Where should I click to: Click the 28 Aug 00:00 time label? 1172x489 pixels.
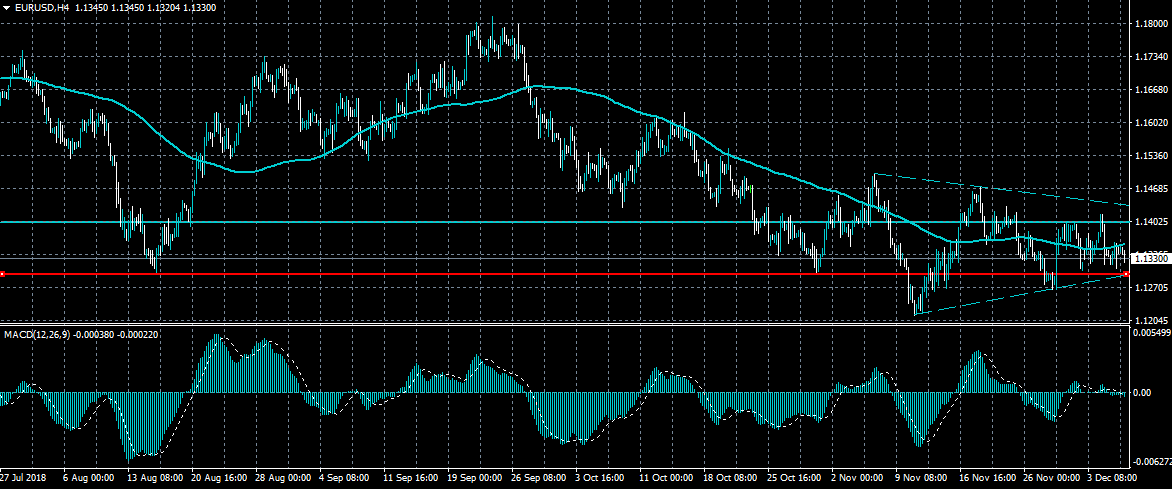283,477
